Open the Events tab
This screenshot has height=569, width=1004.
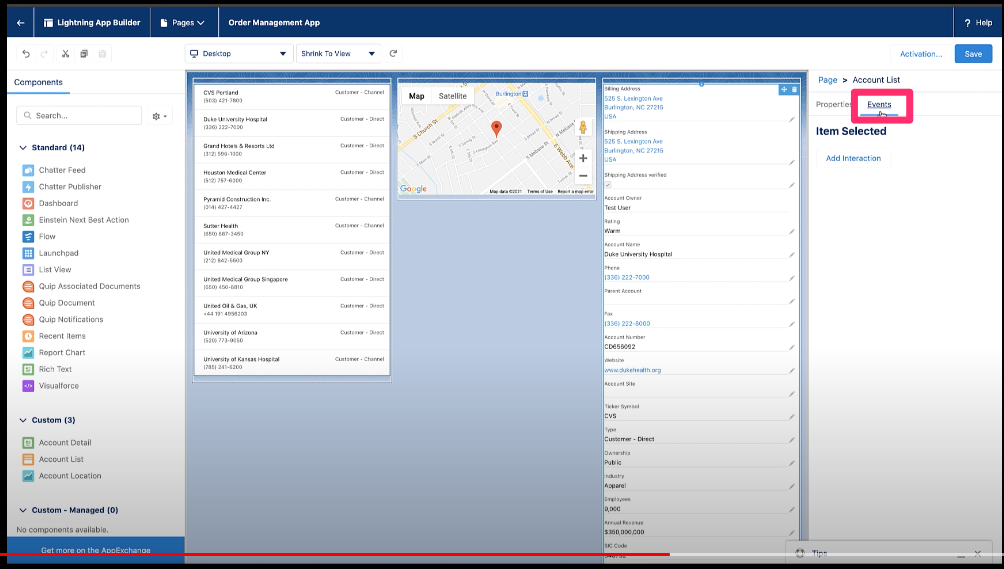click(879, 104)
